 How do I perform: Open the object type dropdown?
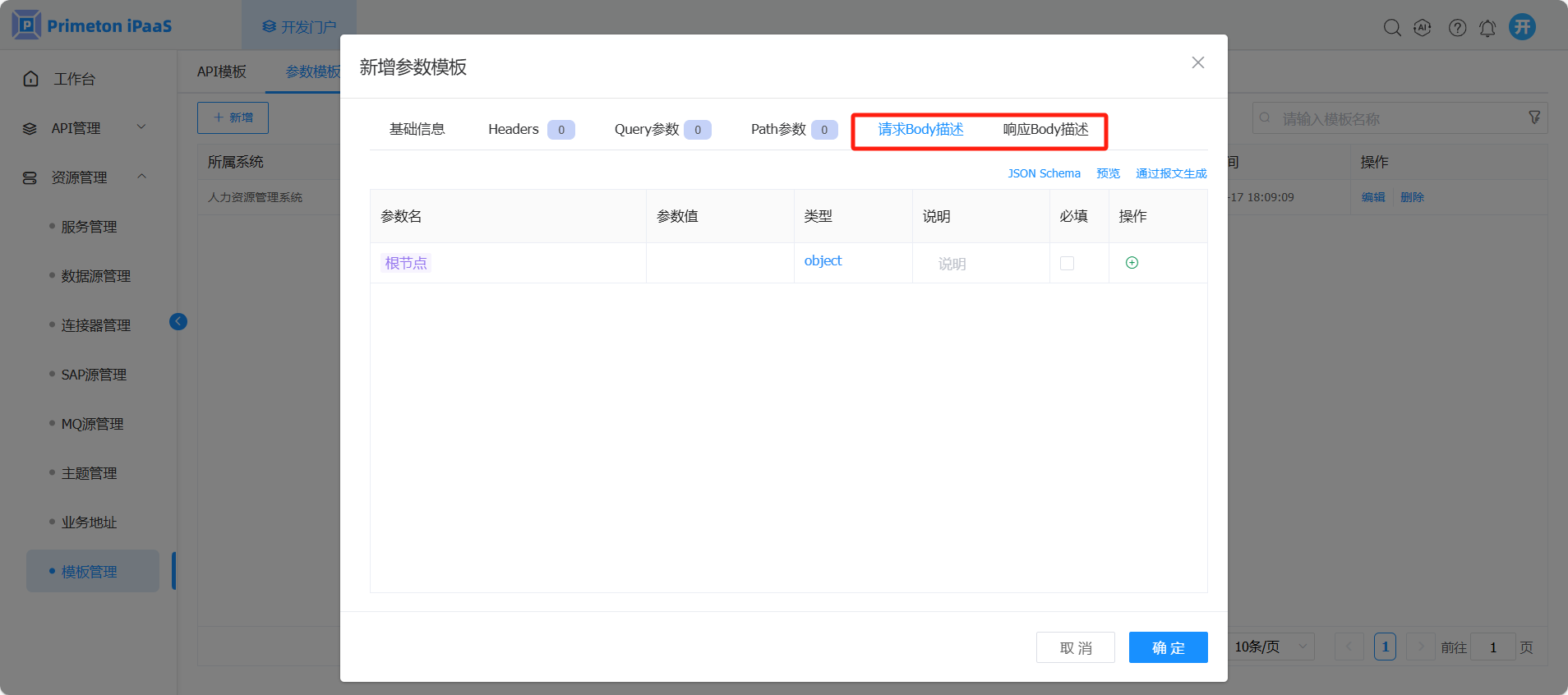pos(823,261)
